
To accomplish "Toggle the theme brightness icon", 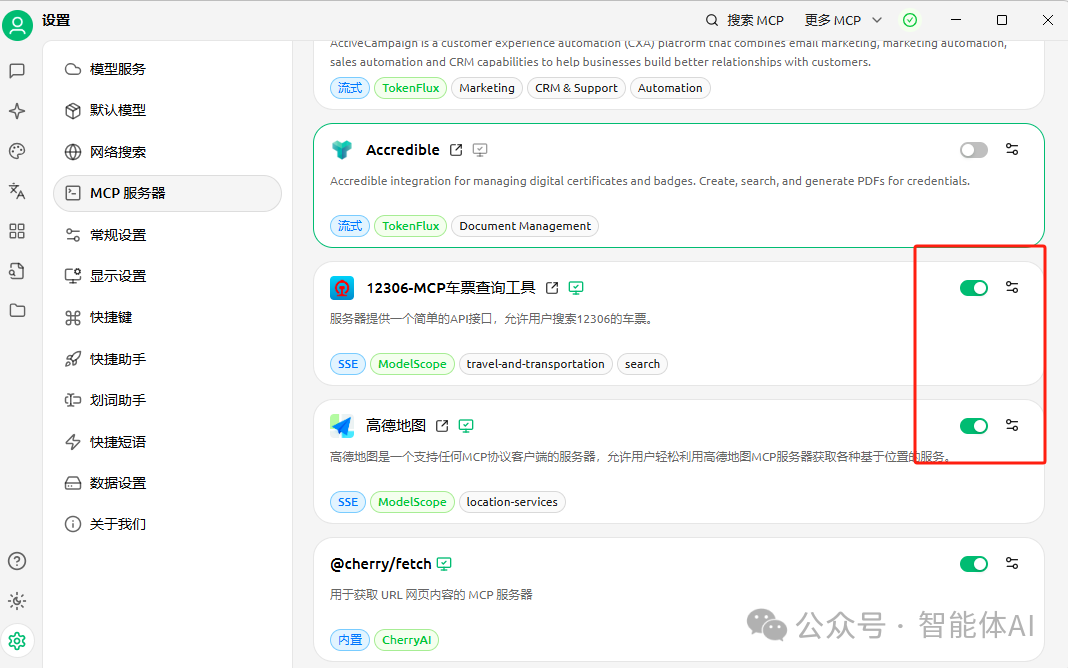I will pos(17,601).
